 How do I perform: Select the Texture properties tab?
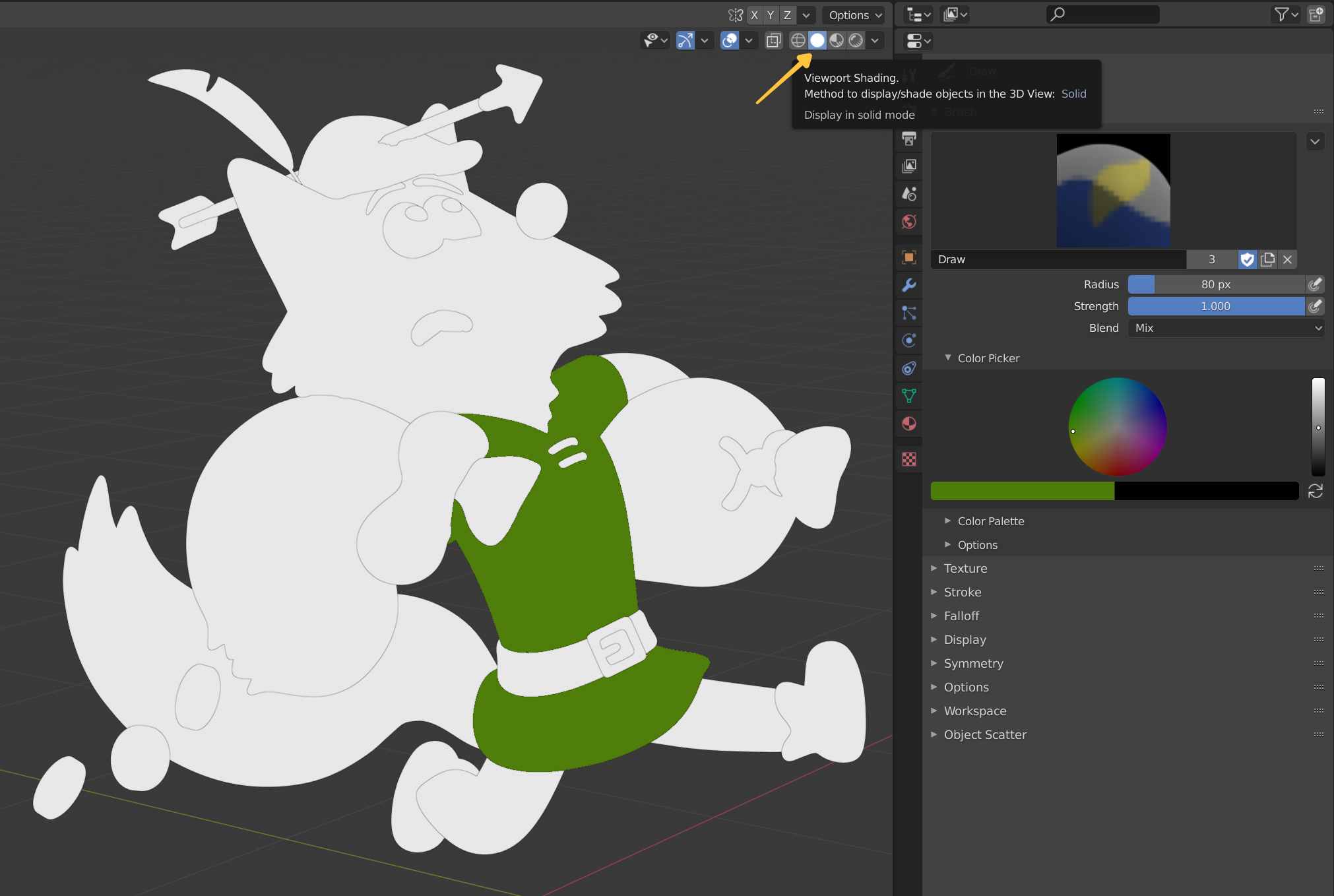(x=908, y=459)
